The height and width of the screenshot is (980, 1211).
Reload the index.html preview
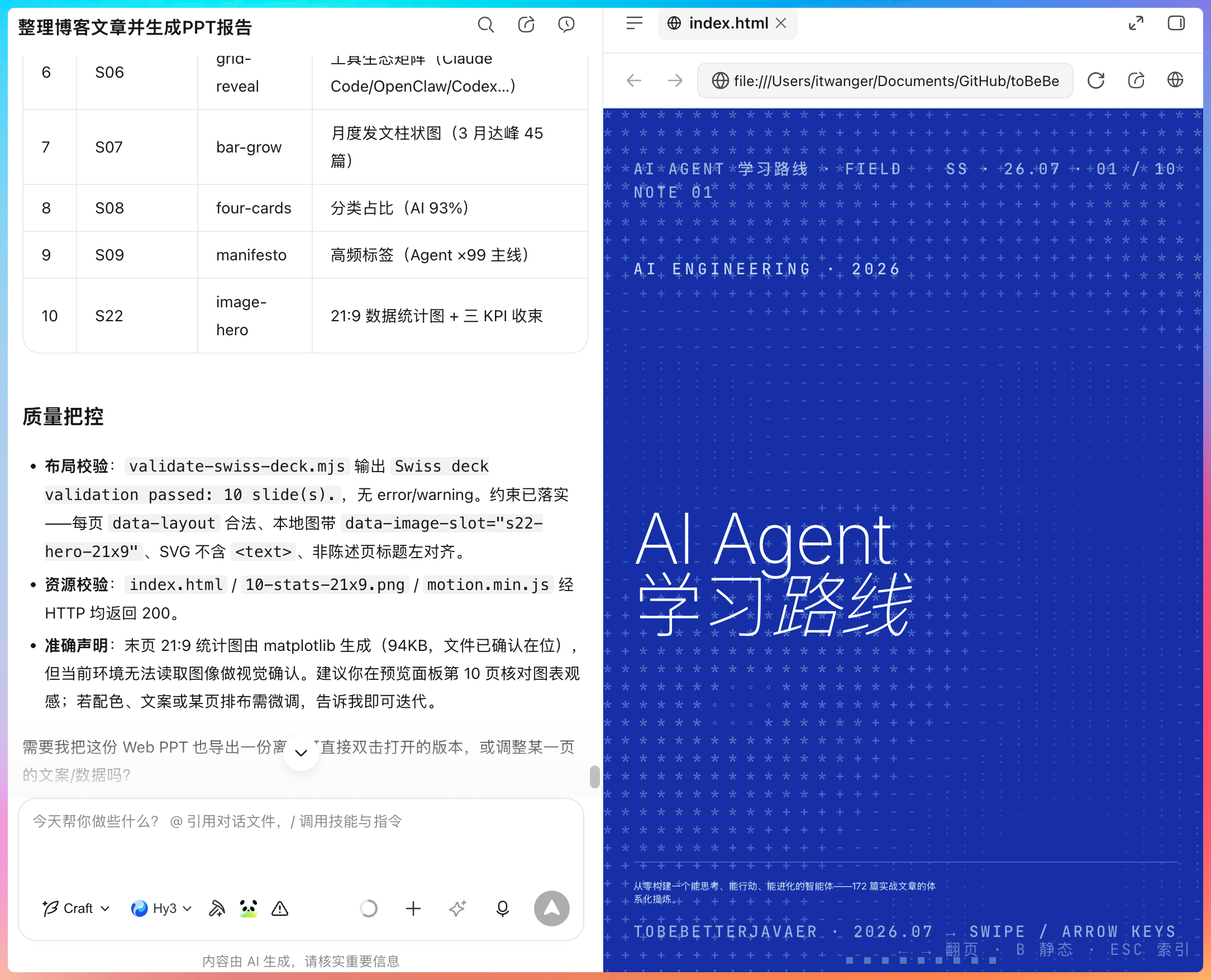[1096, 80]
